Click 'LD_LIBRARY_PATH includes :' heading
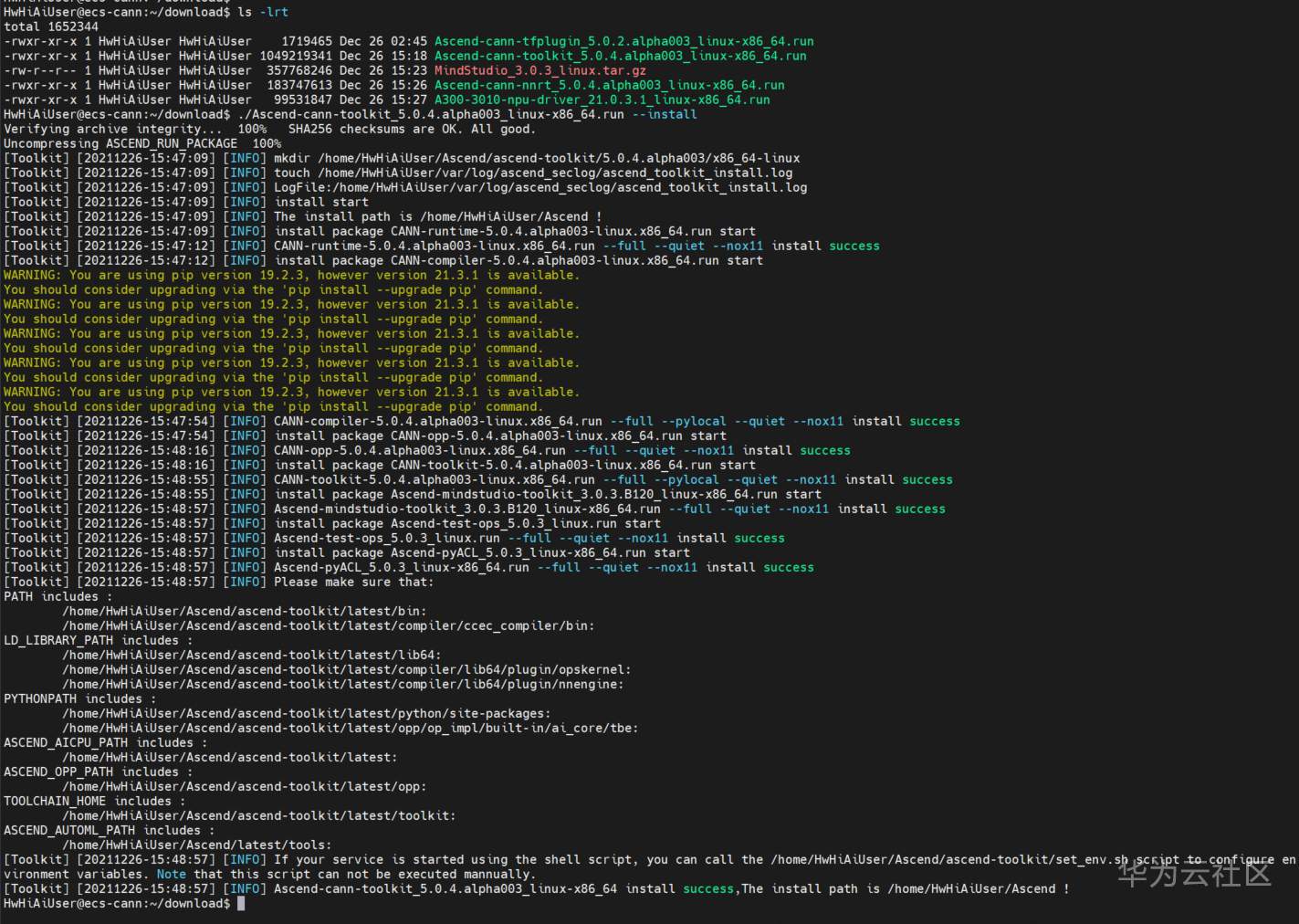The width and height of the screenshot is (1299, 924). (99, 640)
